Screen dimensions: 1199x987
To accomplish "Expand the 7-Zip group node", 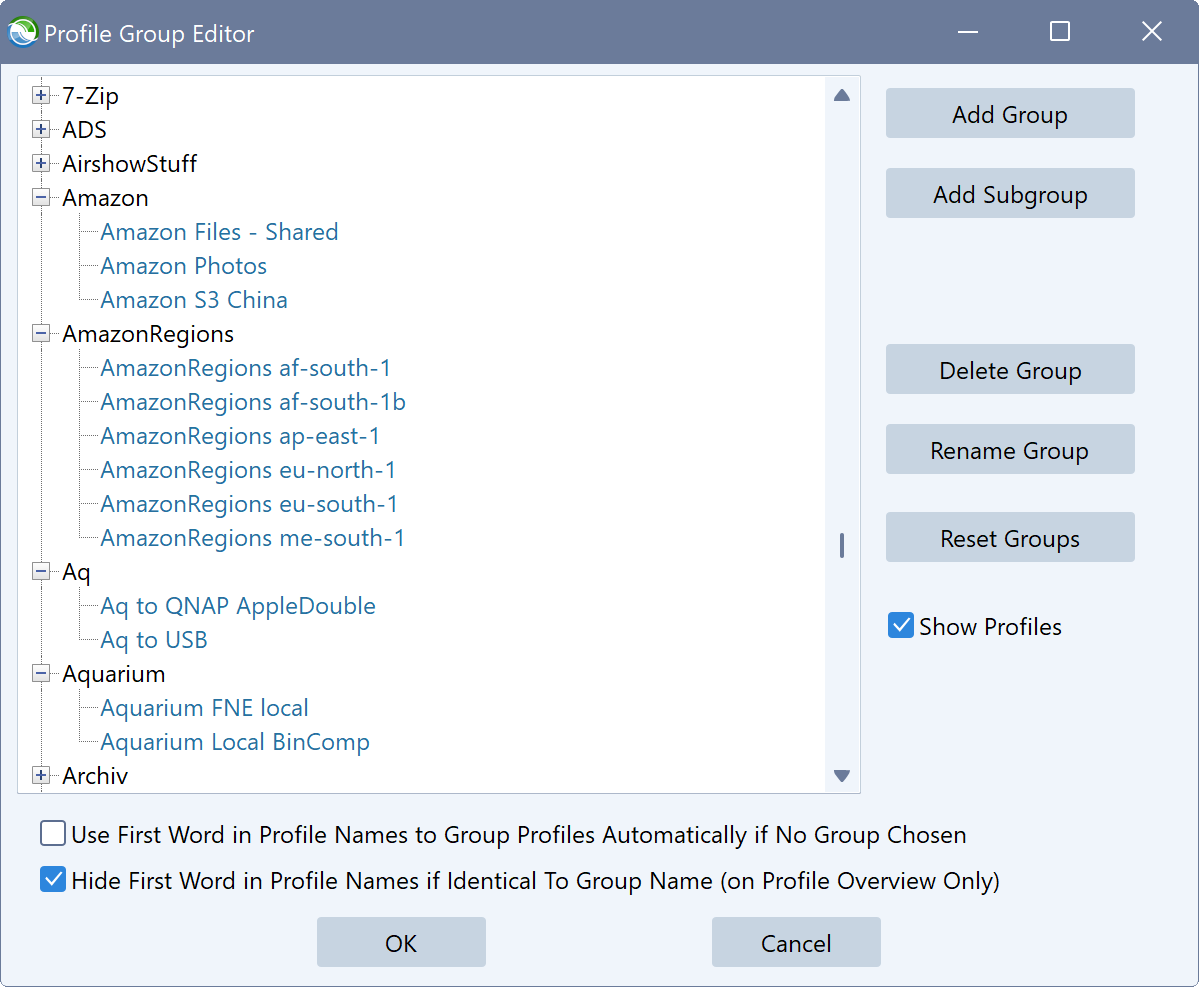I will [x=40, y=95].
